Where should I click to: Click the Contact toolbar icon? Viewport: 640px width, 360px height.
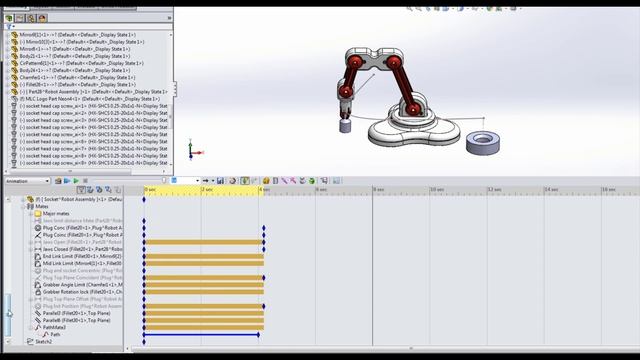click(x=302, y=180)
